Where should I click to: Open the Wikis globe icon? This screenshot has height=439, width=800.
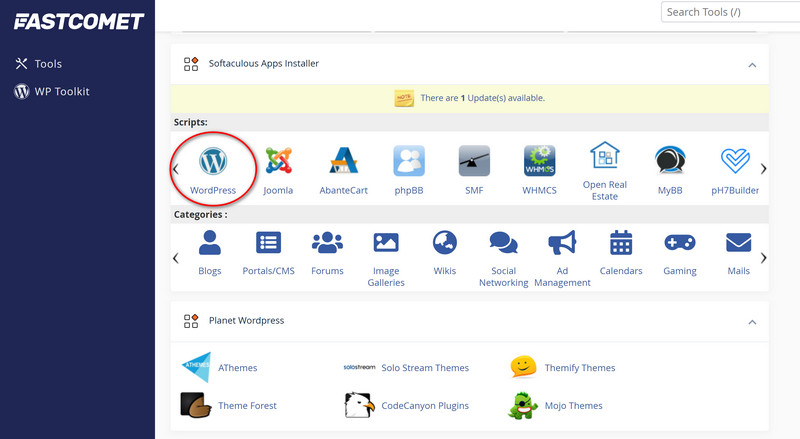pyautogui.click(x=445, y=242)
